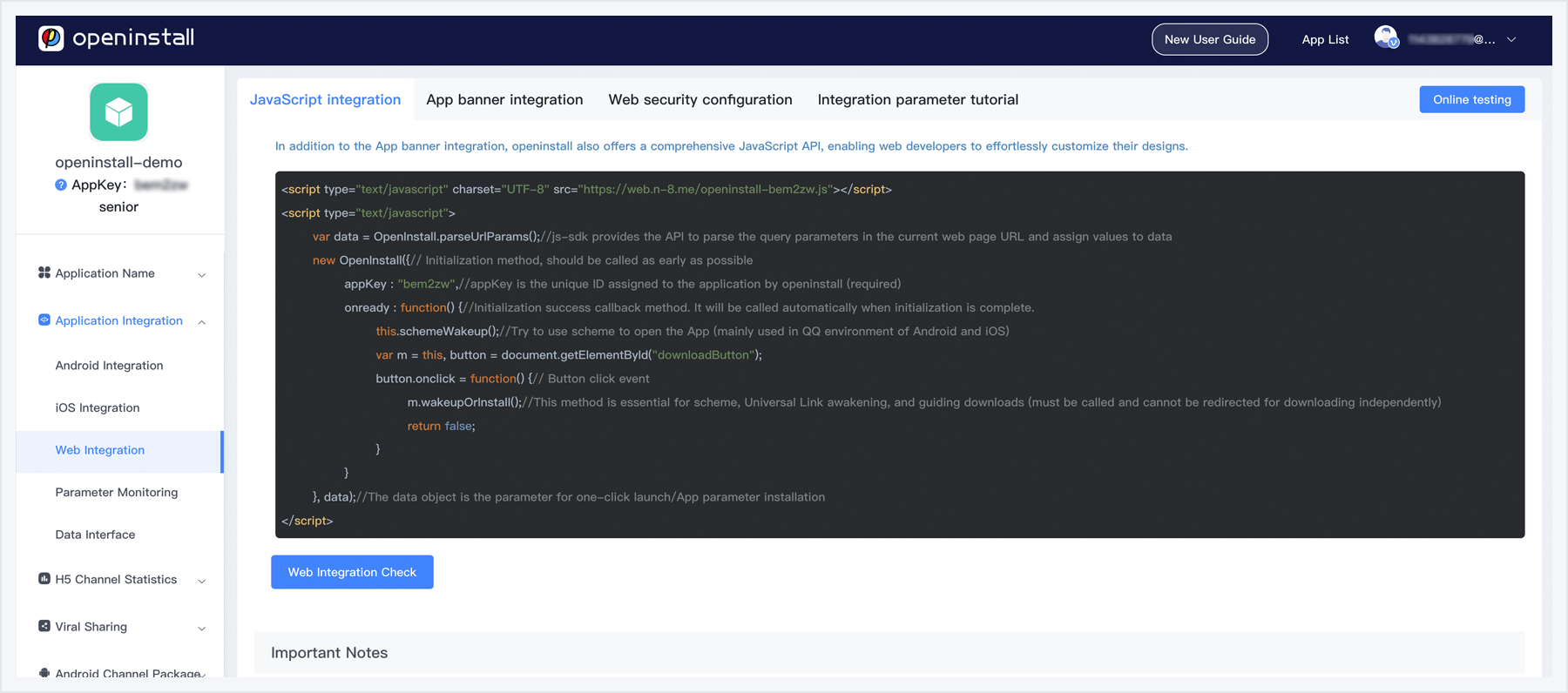The width and height of the screenshot is (1568, 693).
Task: Click the "downloadButton" string in code
Action: point(703,355)
